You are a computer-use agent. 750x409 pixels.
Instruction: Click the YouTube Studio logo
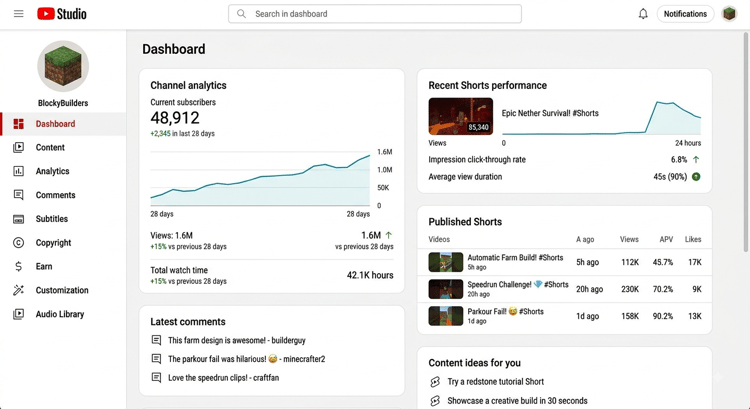coord(62,14)
